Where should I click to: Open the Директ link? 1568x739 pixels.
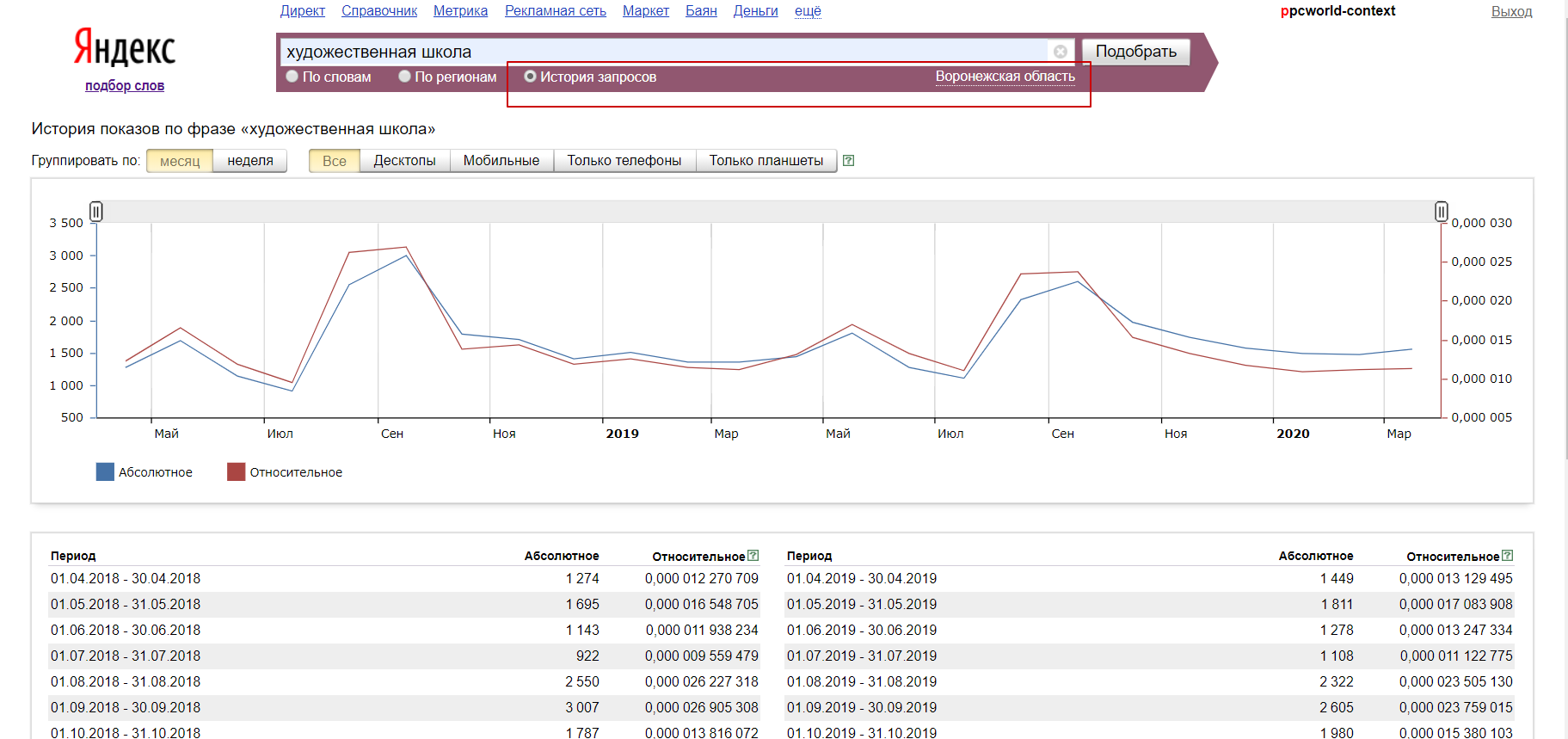coord(303,11)
